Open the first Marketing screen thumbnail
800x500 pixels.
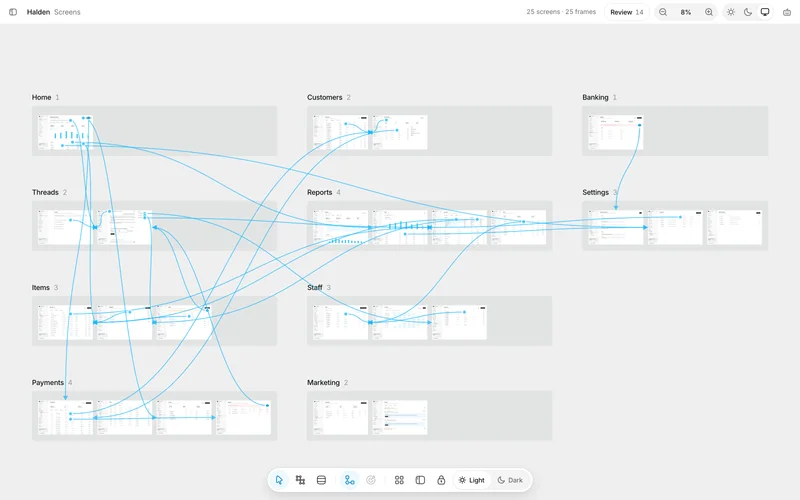pos(340,417)
